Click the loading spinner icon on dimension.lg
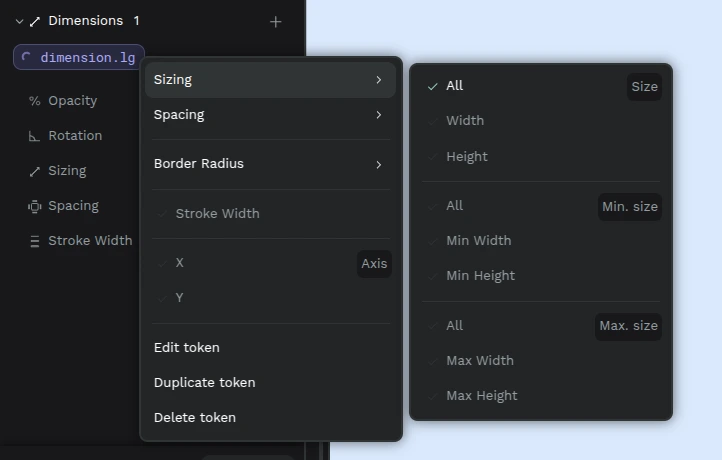Viewport: 722px width, 460px height. [26, 57]
